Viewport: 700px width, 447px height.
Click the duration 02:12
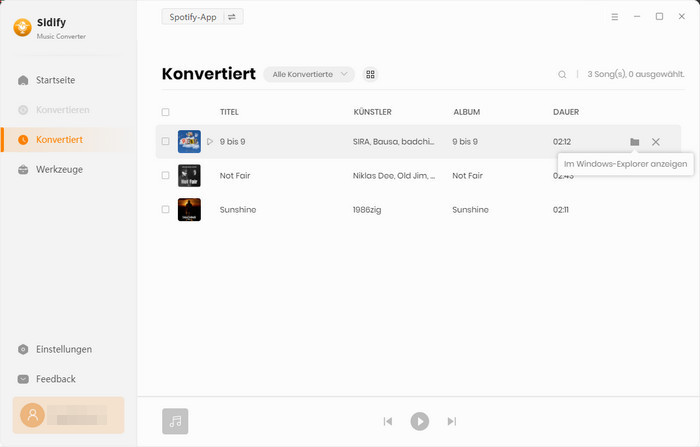pos(562,142)
